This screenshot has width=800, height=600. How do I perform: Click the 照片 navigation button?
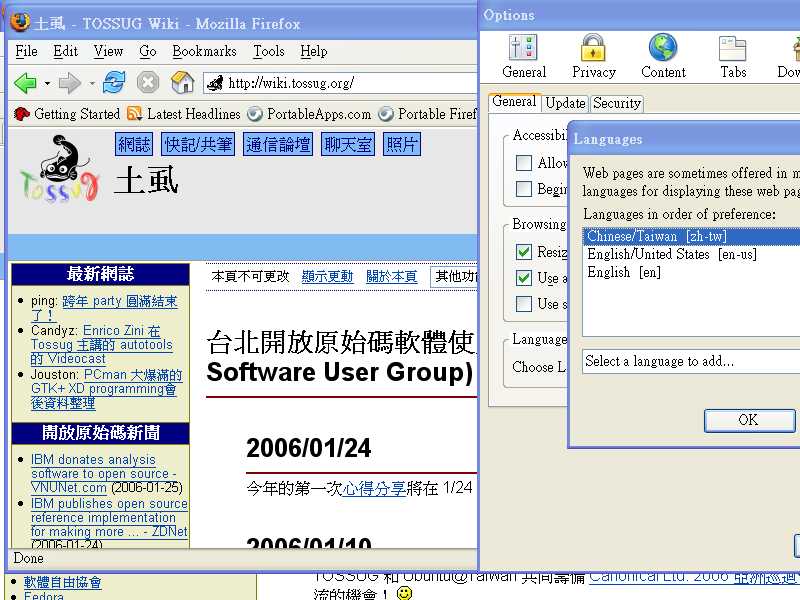click(x=402, y=144)
